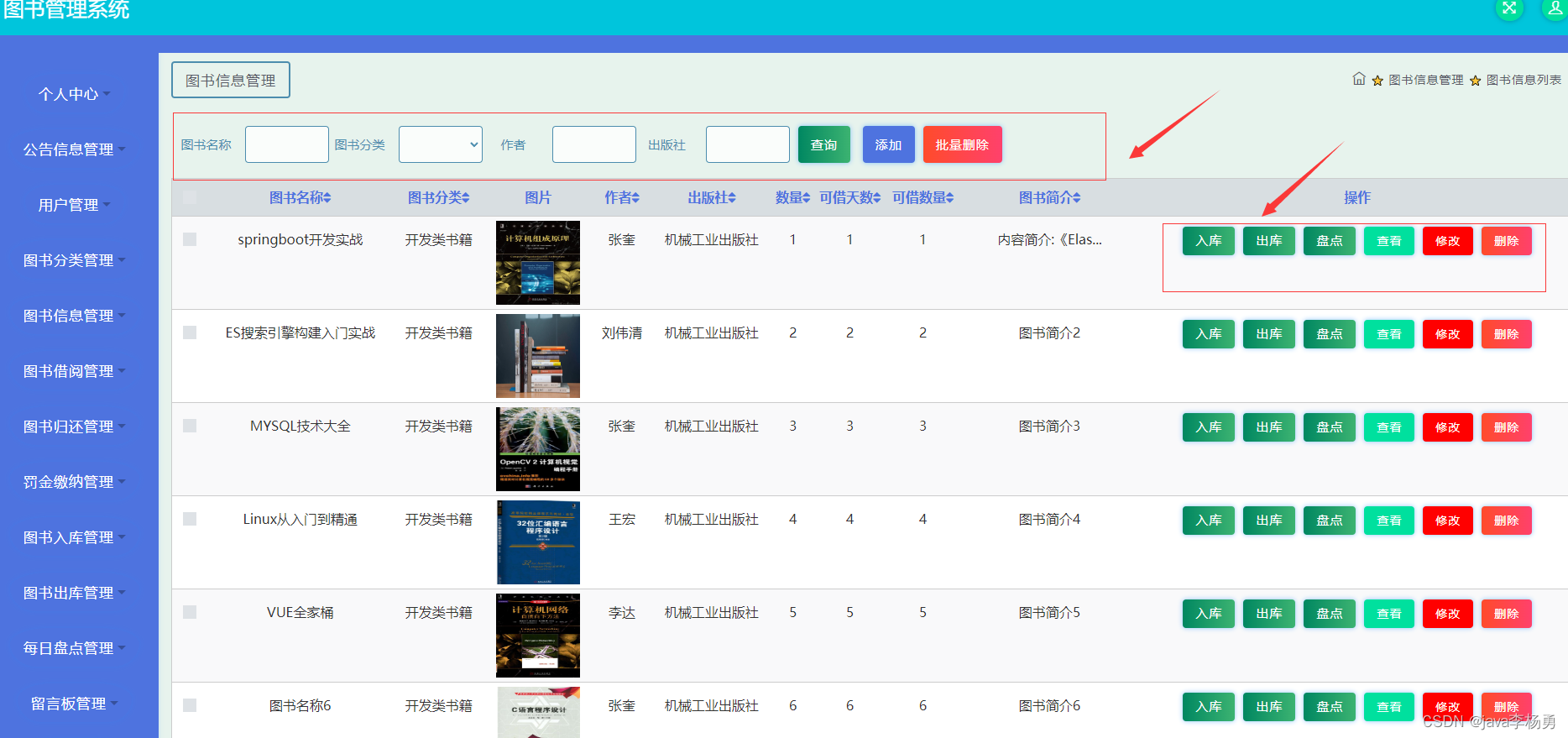The height and width of the screenshot is (738, 1568).
Task: Open 罚金缴纳管理 sidebar menu item
Action: click(74, 482)
